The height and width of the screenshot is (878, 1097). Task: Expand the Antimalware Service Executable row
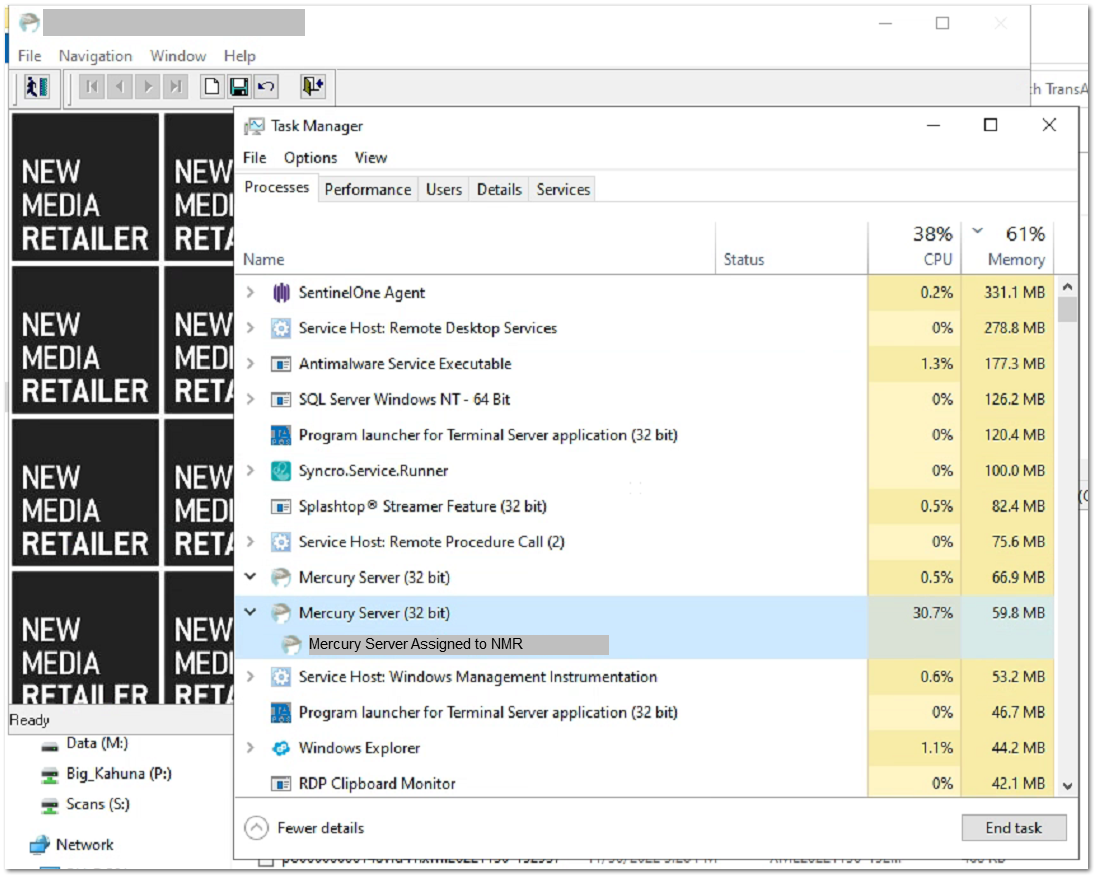click(251, 364)
